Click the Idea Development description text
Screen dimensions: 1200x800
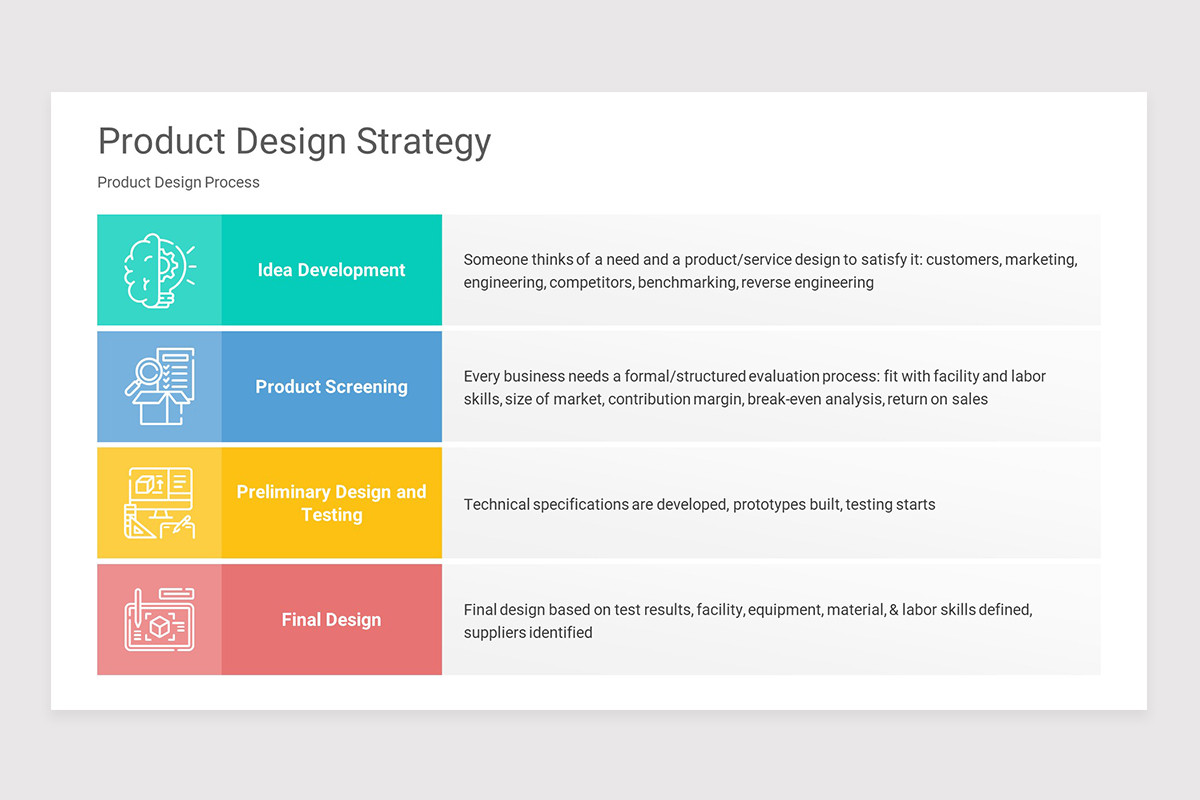pyautogui.click(x=770, y=271)
